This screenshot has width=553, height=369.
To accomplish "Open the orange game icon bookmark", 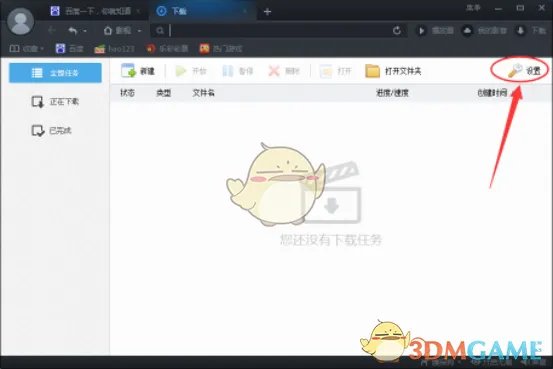I will pos(221,48).
